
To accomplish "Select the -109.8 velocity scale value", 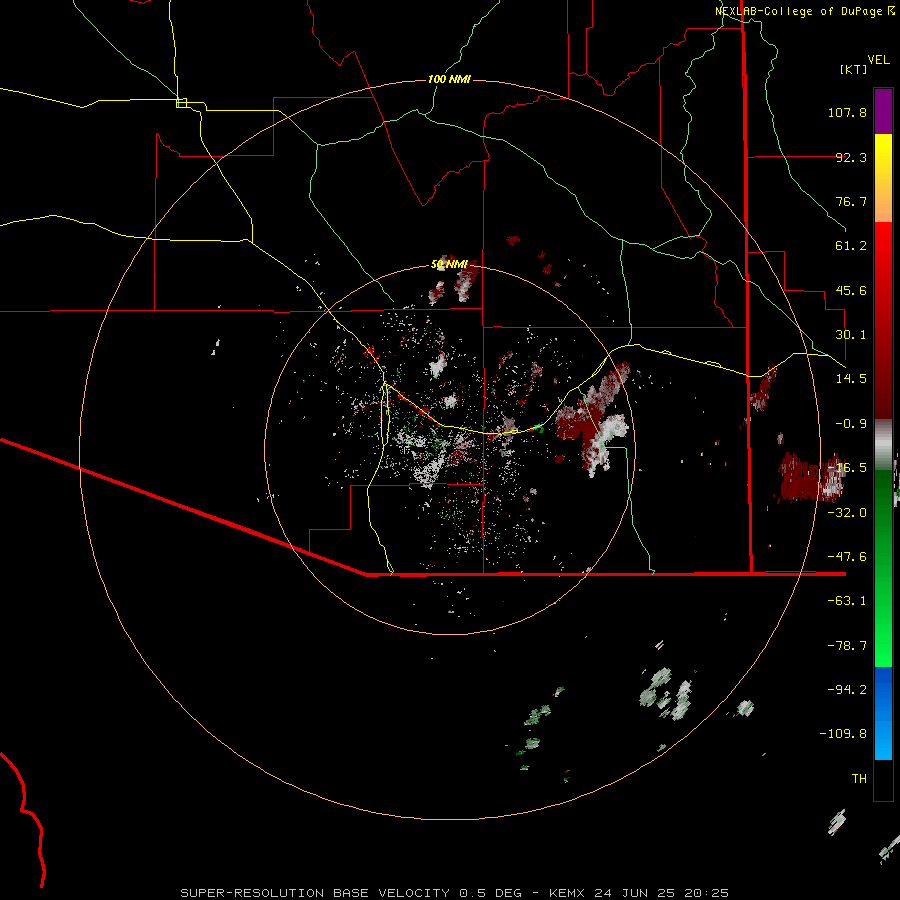I will click(843, 734).
